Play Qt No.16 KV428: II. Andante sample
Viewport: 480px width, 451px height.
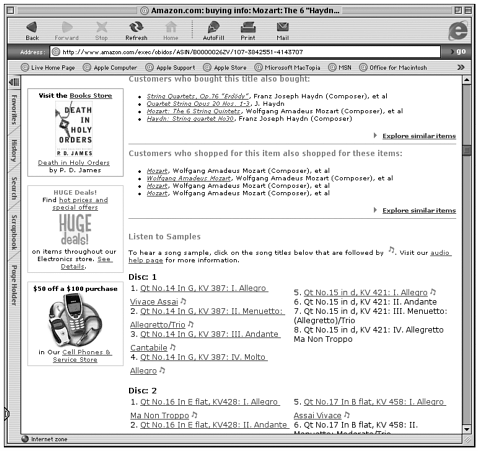click(x=214, y=425)
